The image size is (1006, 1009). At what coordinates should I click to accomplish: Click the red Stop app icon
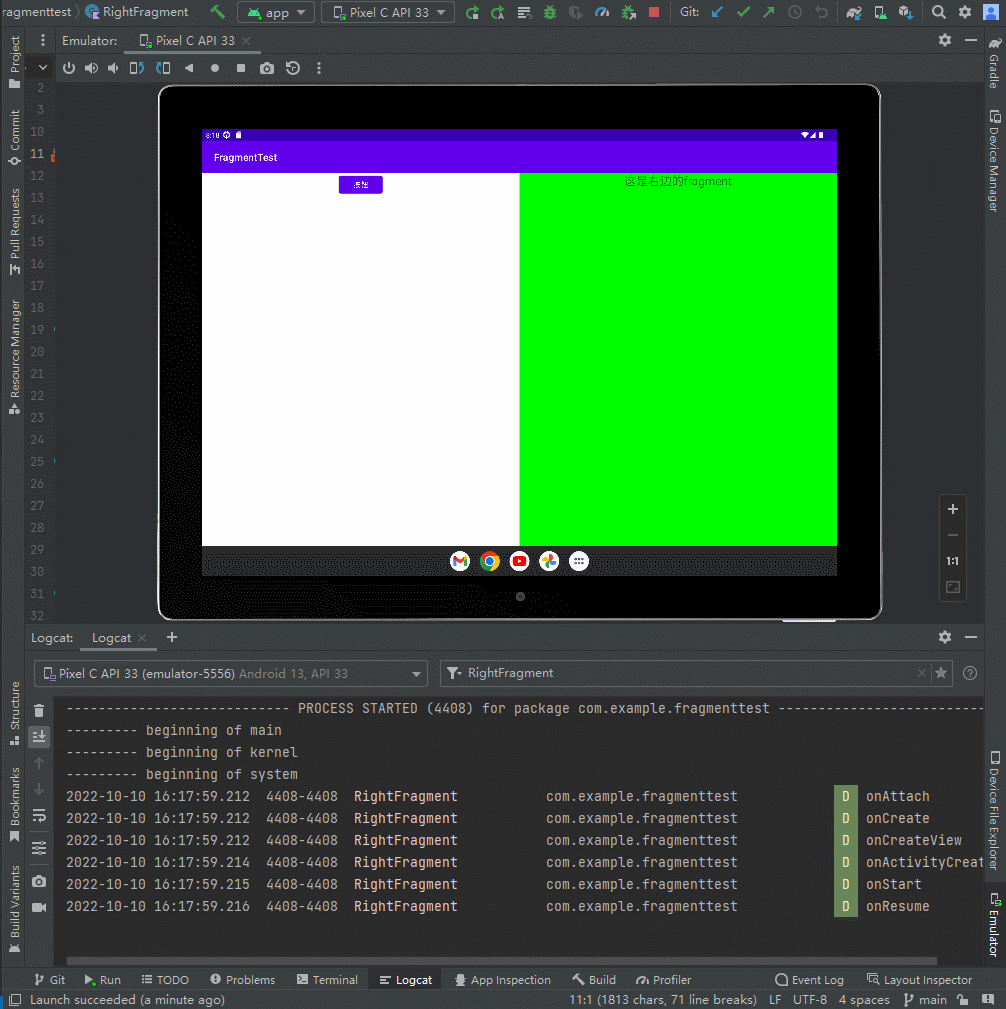[x=654, y=12]
